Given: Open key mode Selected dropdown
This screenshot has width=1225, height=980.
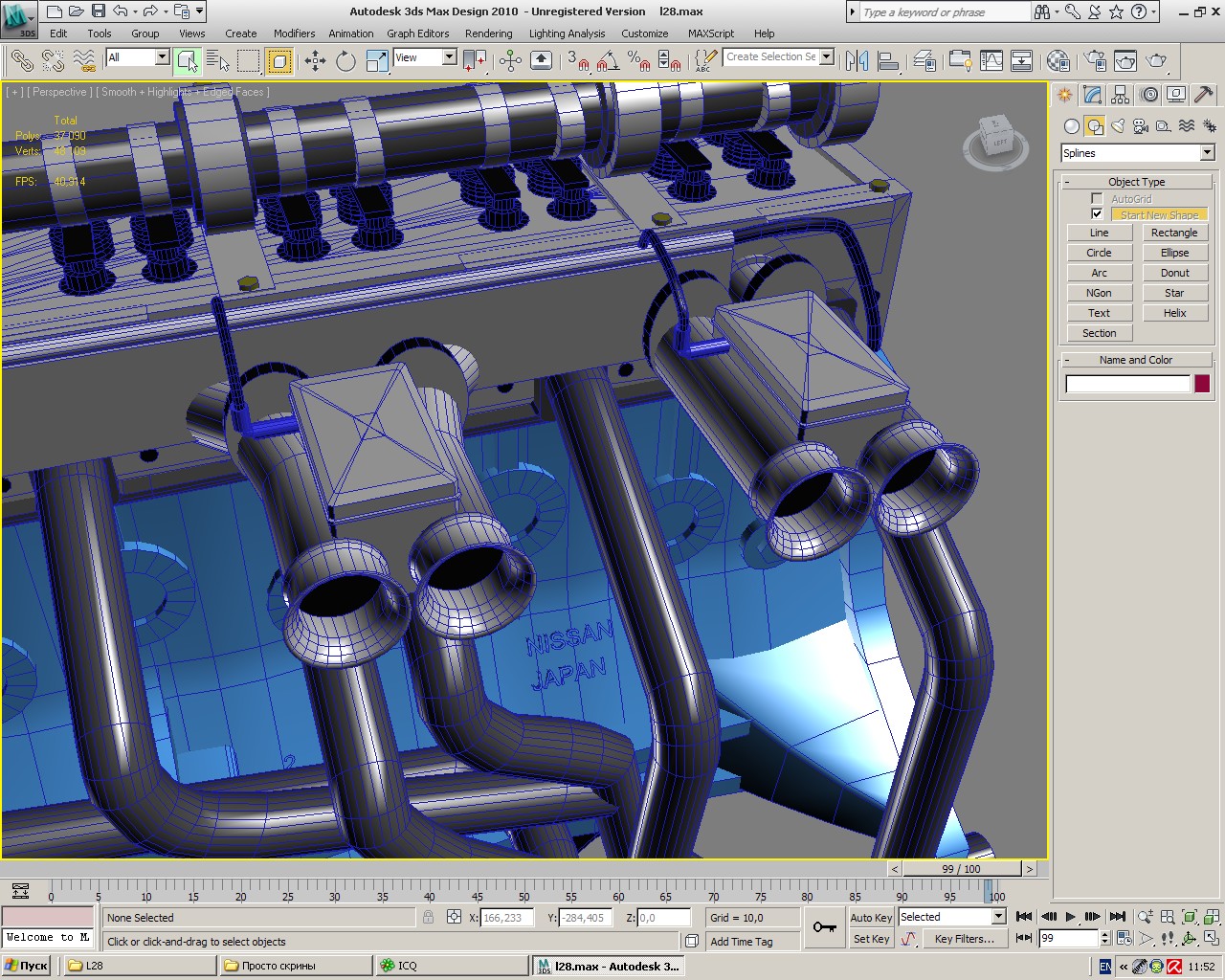Looking at the screenshot, I should pos(952,917).
